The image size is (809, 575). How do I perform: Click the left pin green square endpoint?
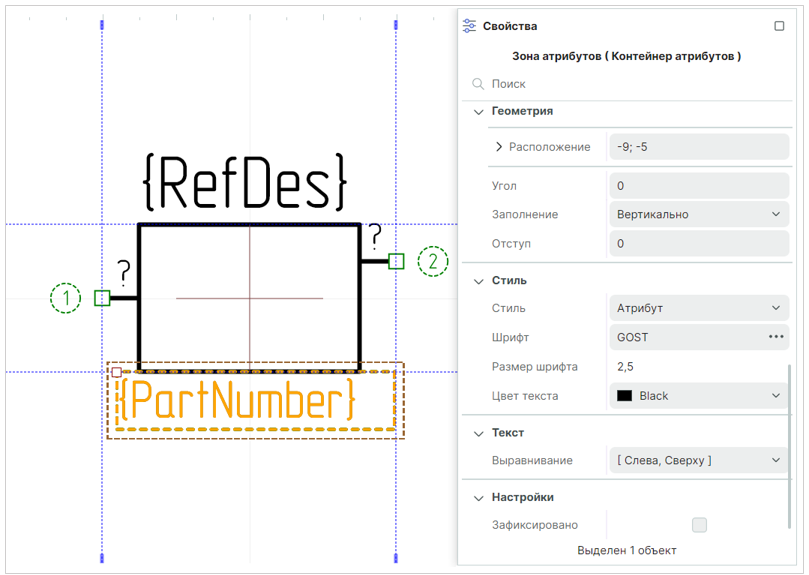pyautogui.click(x=101, y=298)
